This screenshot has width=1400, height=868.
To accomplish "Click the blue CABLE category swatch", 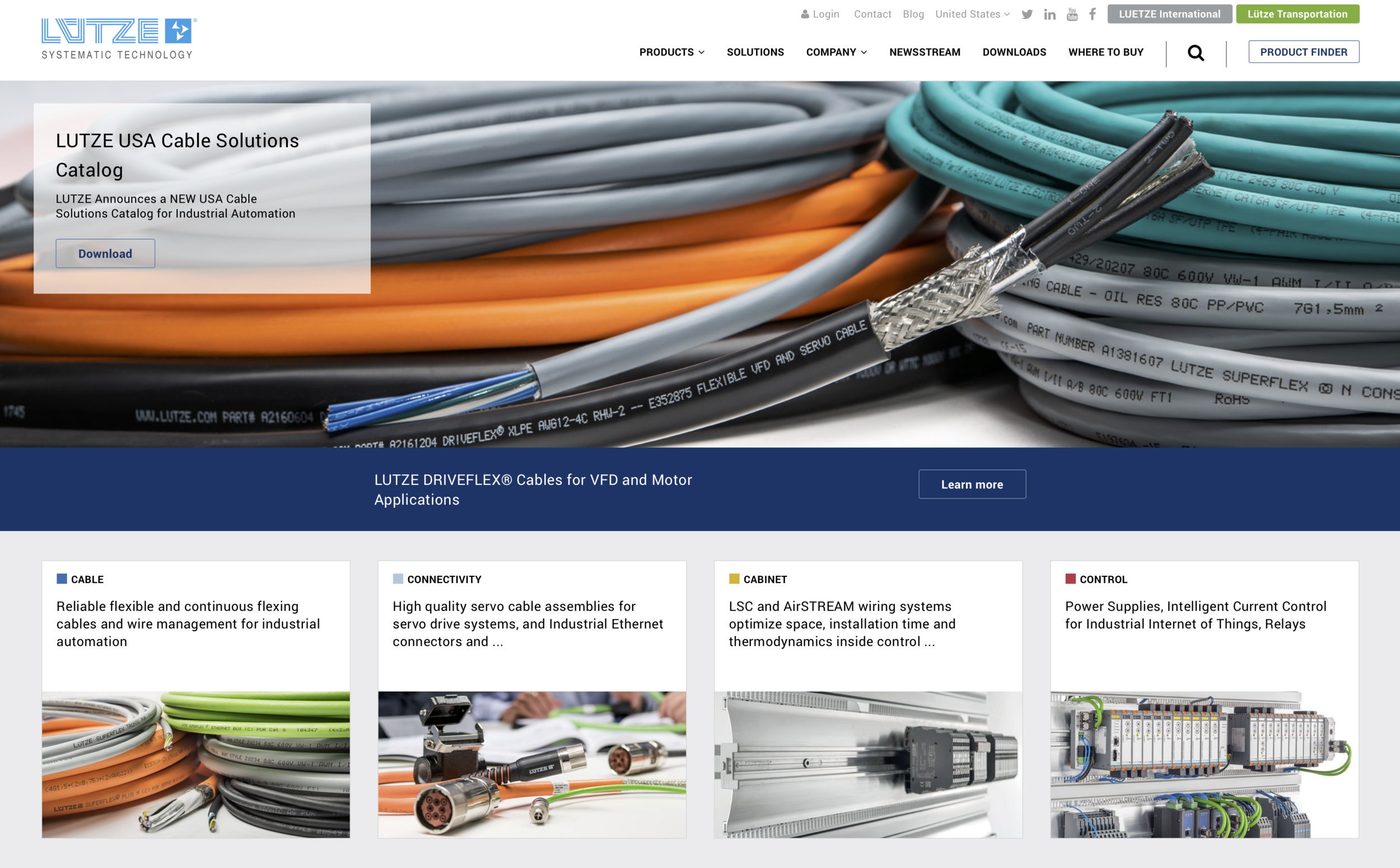I will (62, 578).
